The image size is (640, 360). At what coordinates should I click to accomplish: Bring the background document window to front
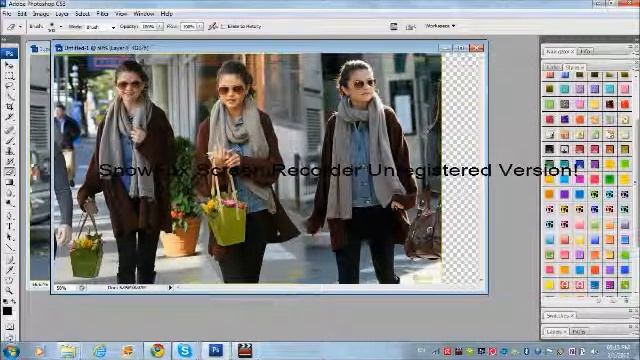(x=40, y=49)
